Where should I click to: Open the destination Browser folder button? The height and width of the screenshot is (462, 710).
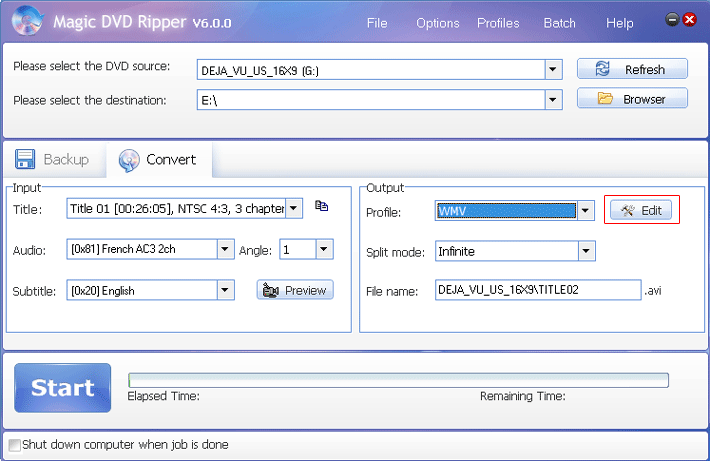632,98
